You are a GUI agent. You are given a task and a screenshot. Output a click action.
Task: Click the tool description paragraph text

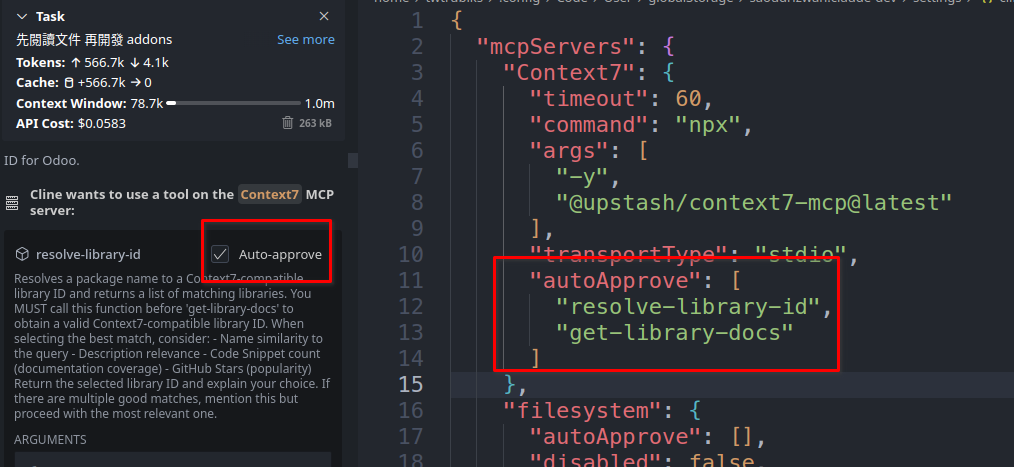pyautogui.click(x=172, y=346)
